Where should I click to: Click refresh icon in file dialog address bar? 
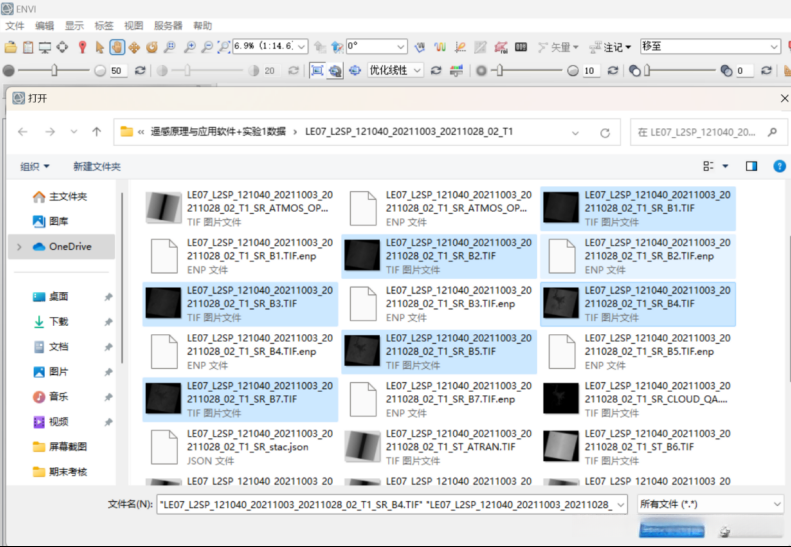605,132
